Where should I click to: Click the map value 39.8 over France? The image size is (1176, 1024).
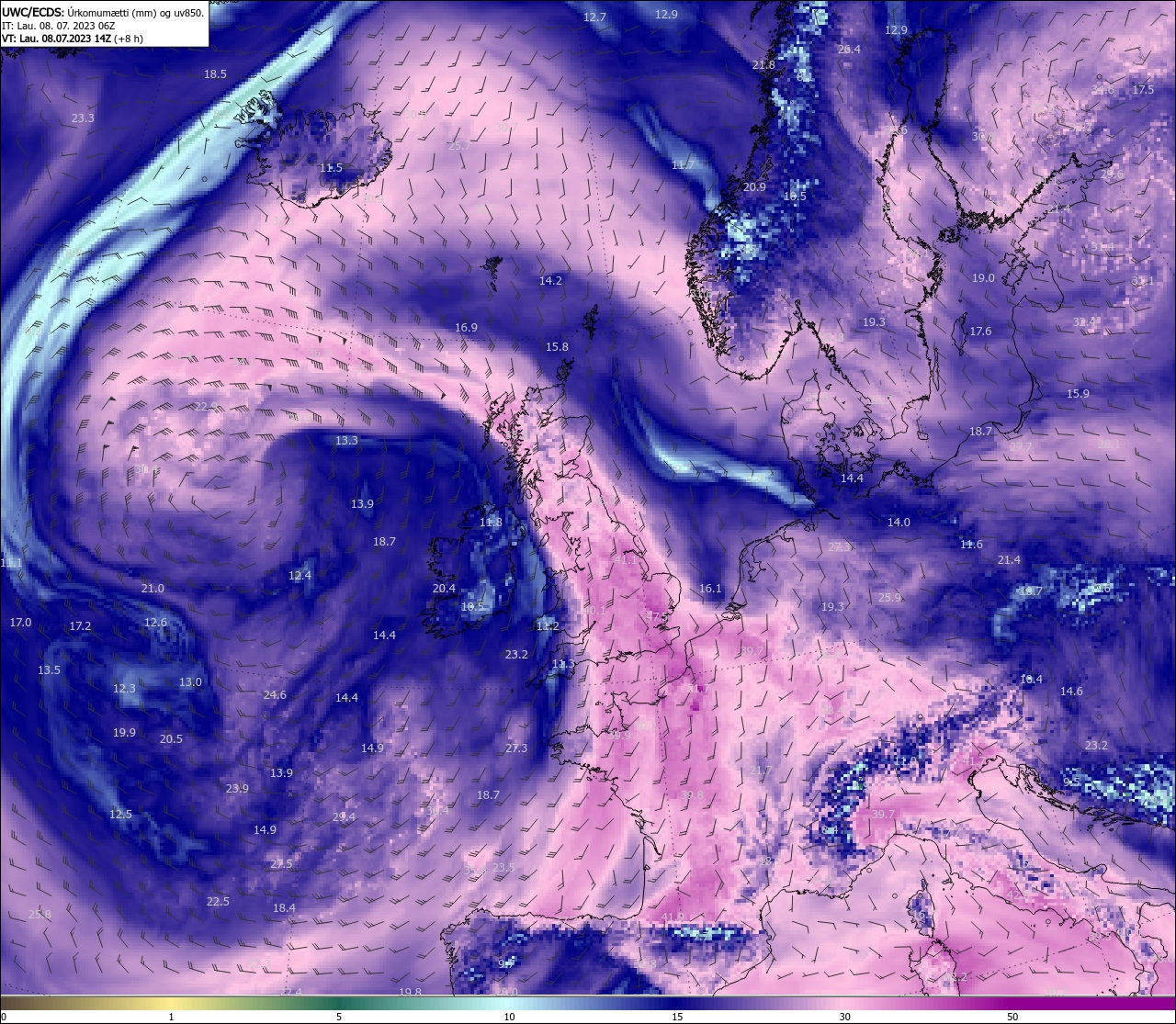tap(692, 795)
